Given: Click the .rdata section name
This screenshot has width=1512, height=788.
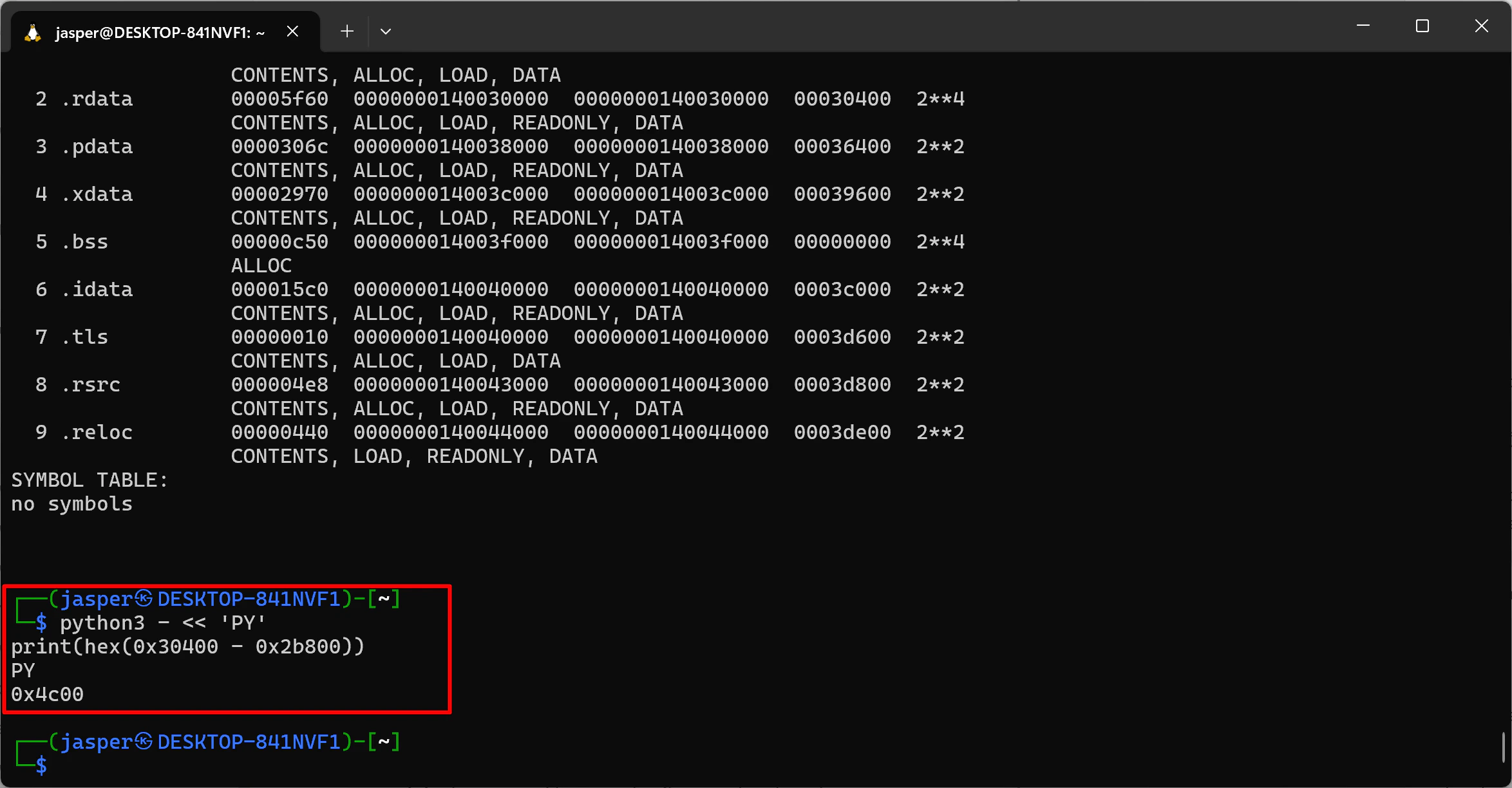Looking at the screenshot, I should pyautogui.click(x=97, y=99).
